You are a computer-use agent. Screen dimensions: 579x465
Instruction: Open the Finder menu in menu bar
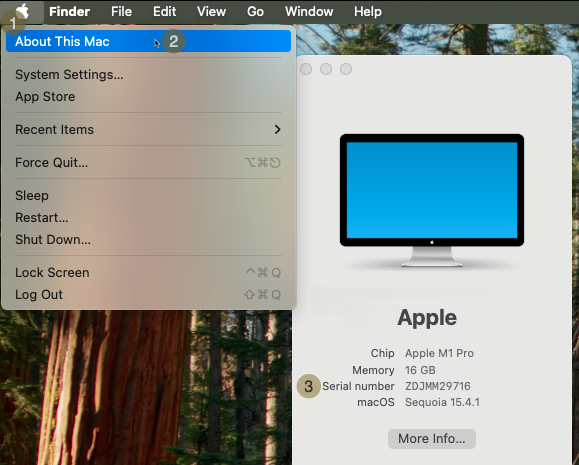[69, 11]
